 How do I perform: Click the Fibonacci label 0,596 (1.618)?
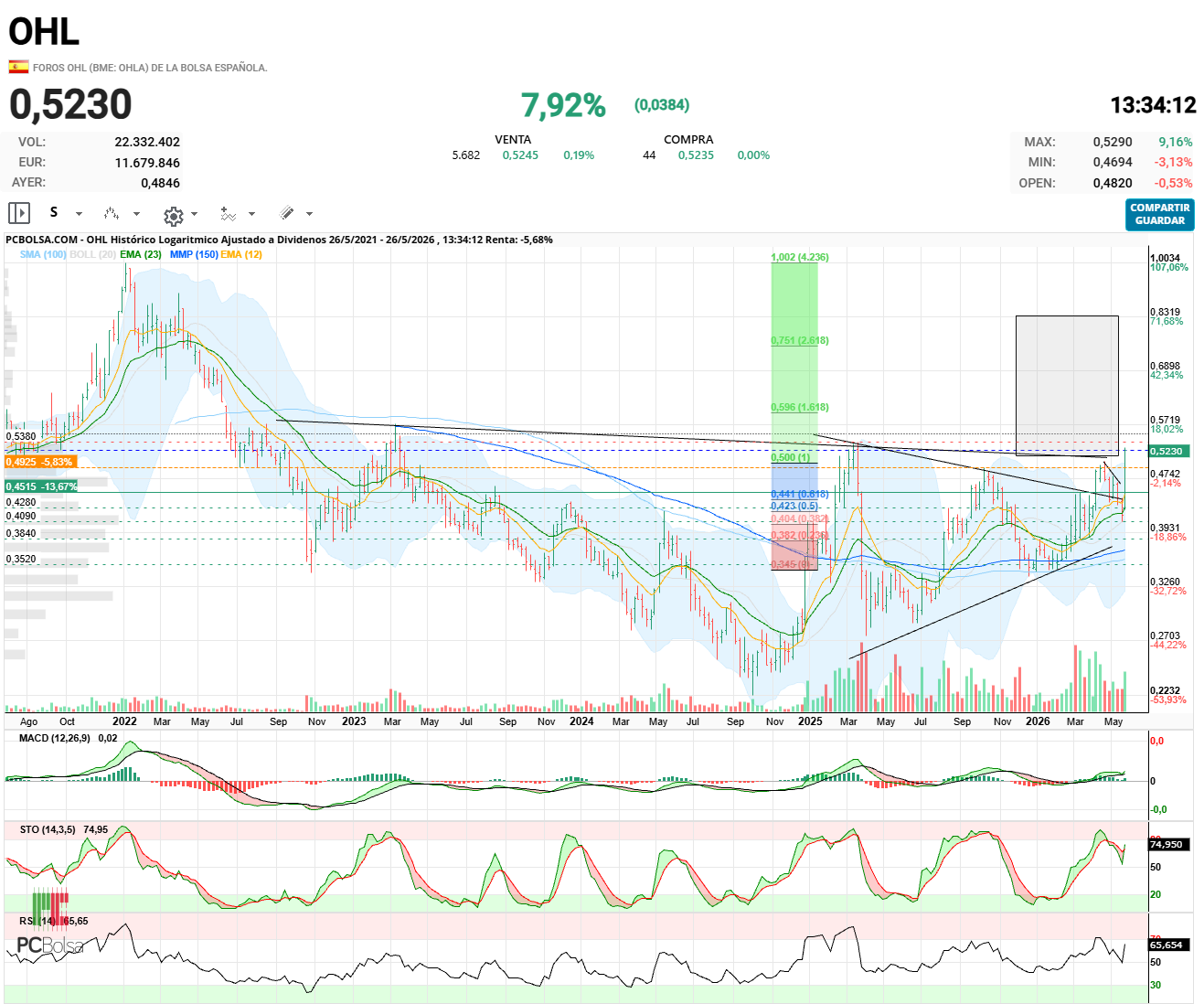(x=800, y=407)
